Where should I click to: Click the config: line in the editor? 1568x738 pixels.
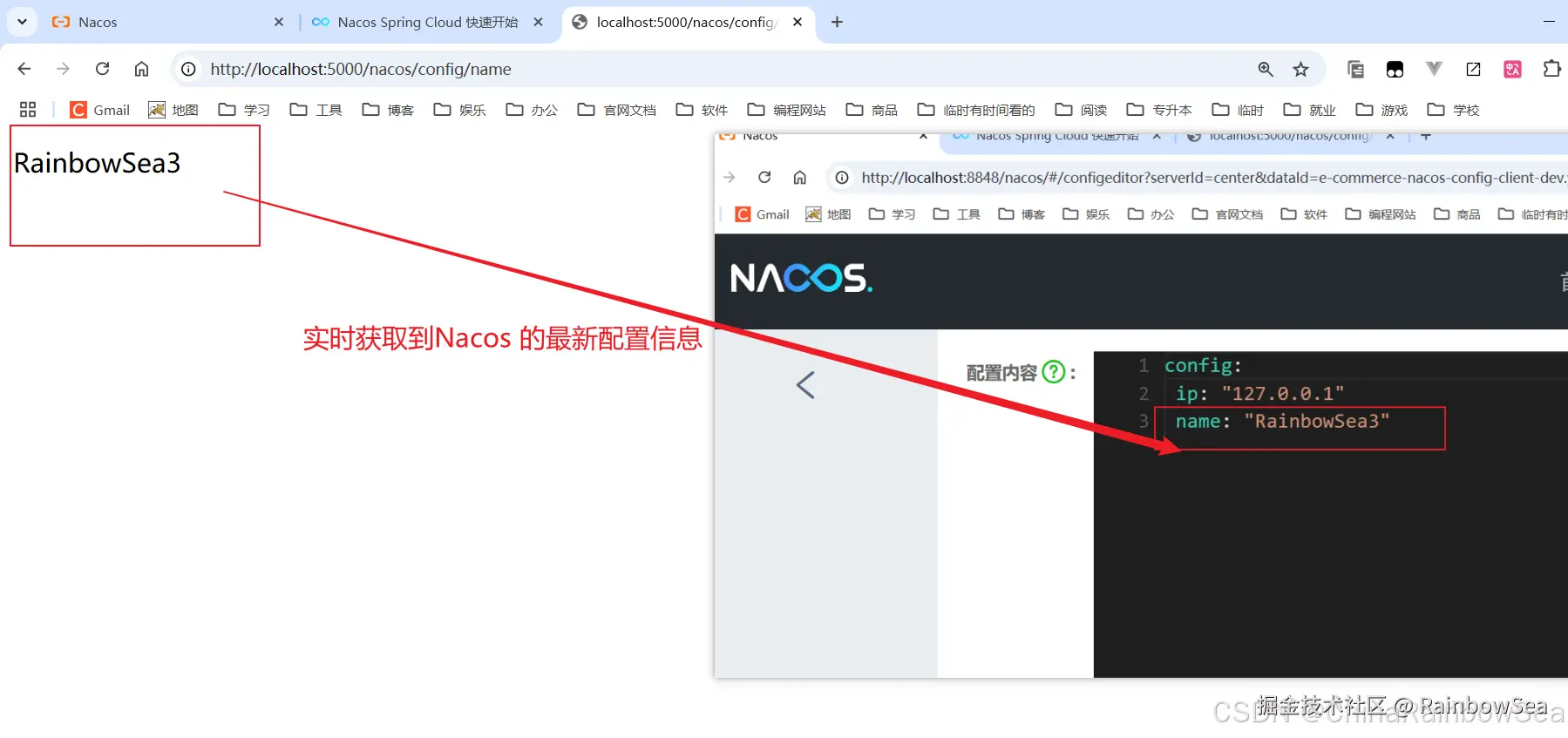1203,365
